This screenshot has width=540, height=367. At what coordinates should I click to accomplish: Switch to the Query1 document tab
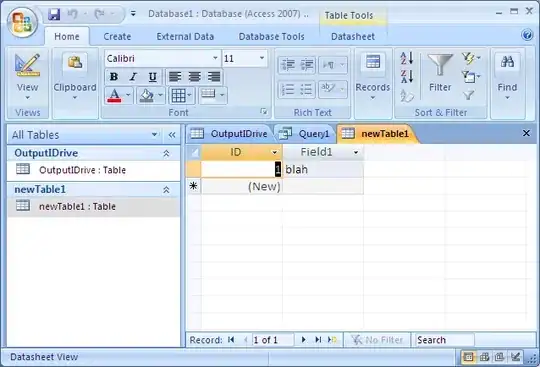point(305,134)
